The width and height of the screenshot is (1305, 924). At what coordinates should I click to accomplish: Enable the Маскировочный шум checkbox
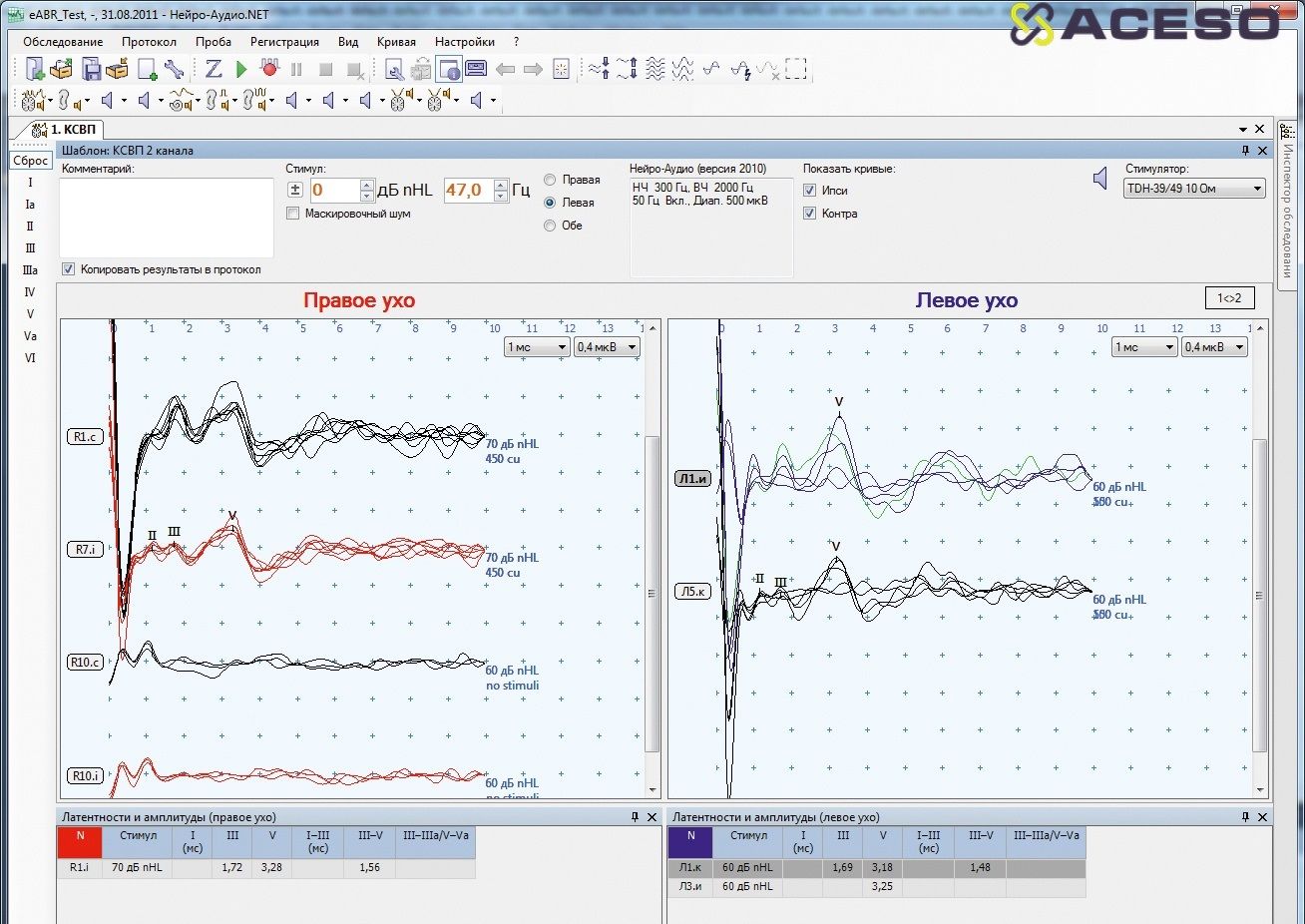coord(293,214)
